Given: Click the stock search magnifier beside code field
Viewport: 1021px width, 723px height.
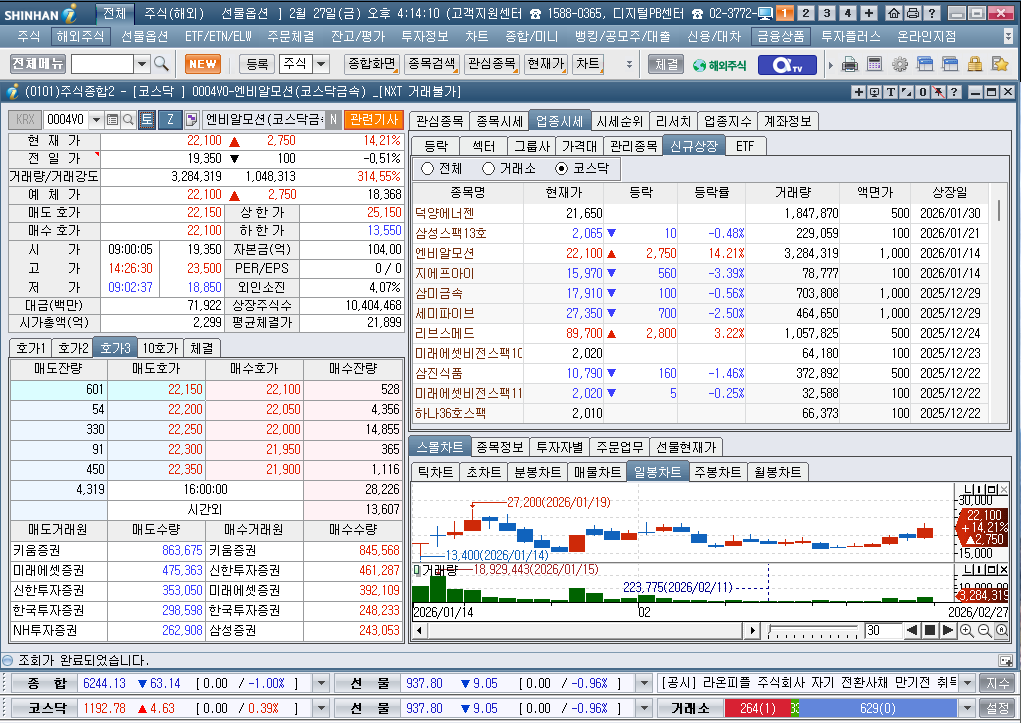Looking at the screenshot, I should click(x=128, y=120).
